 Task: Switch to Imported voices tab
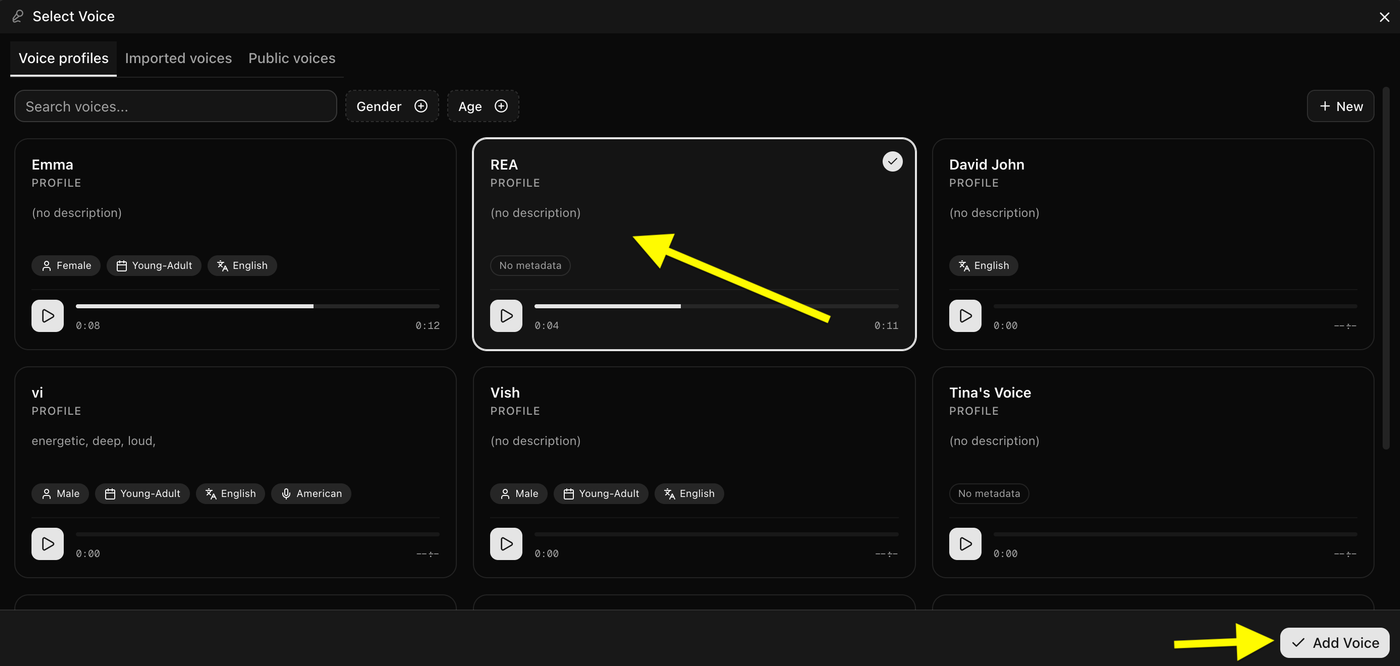[178, 58]
